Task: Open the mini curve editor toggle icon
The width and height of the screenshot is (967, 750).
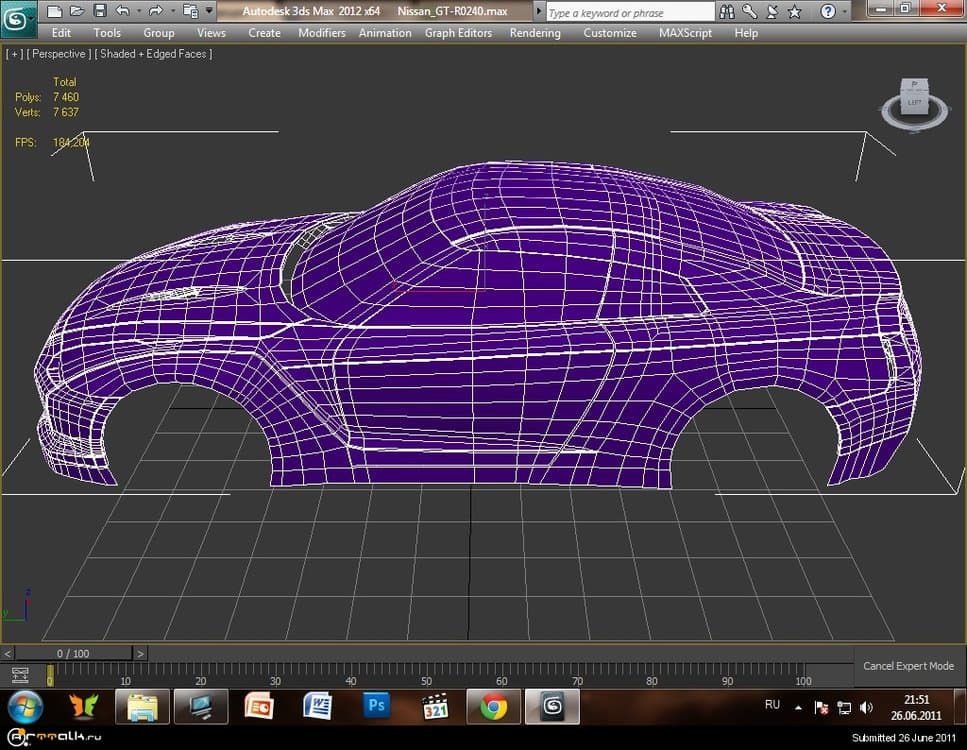Action: (x=19, y=675)
